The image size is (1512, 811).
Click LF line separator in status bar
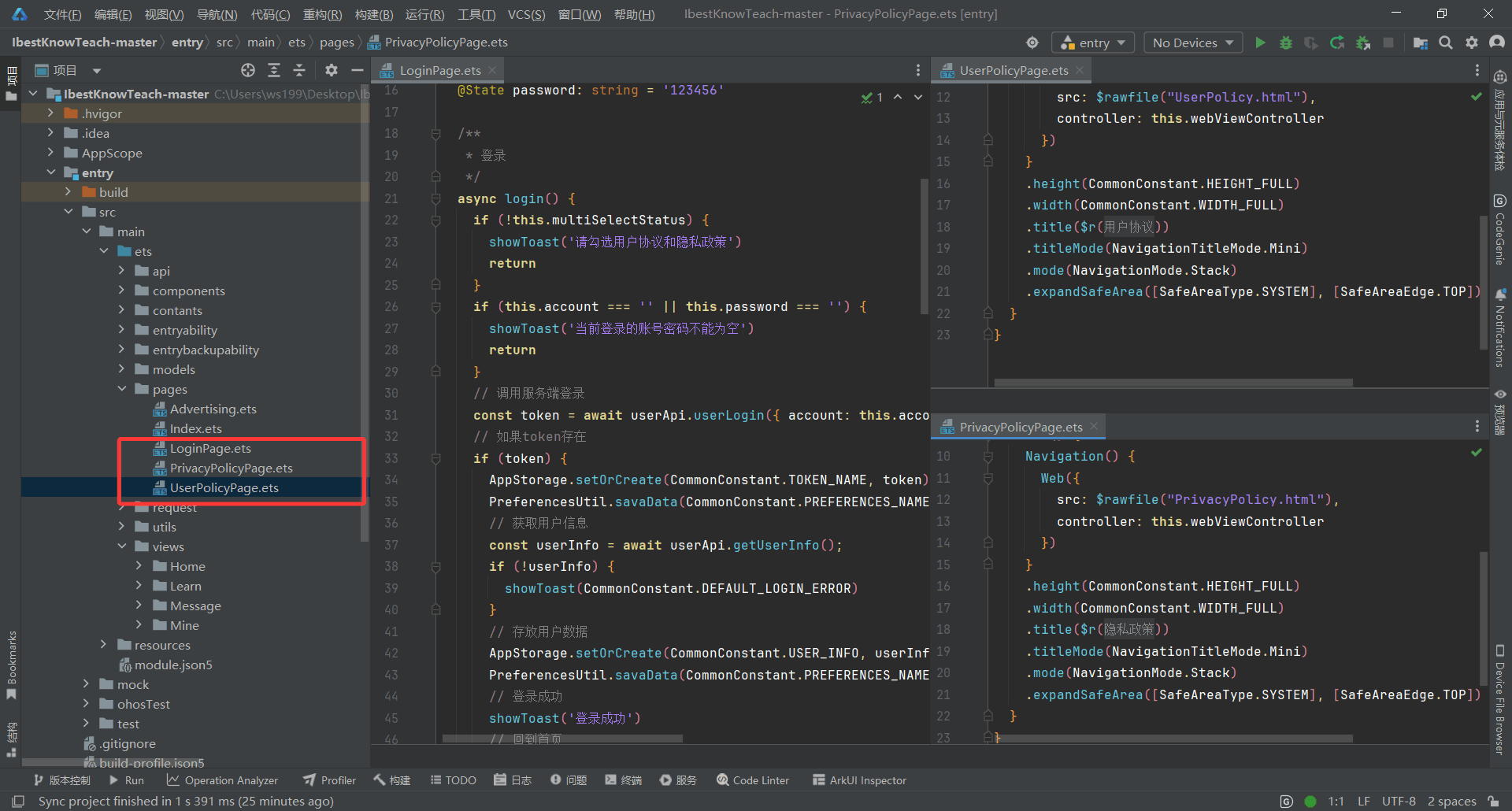click(1364, 801)
